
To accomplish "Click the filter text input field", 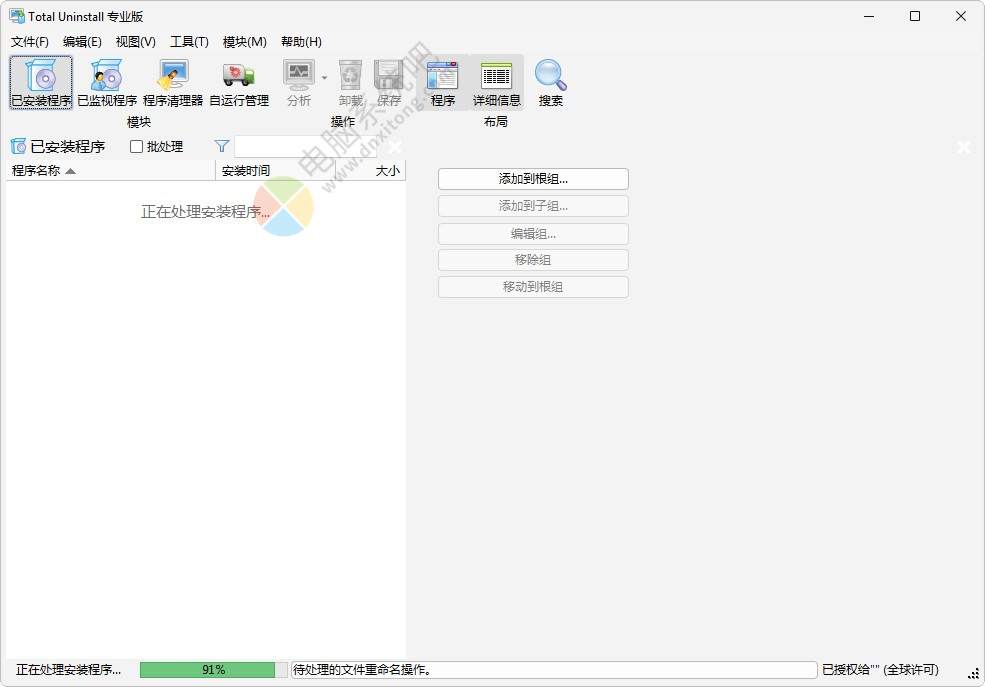I will (x=305, y=147).
